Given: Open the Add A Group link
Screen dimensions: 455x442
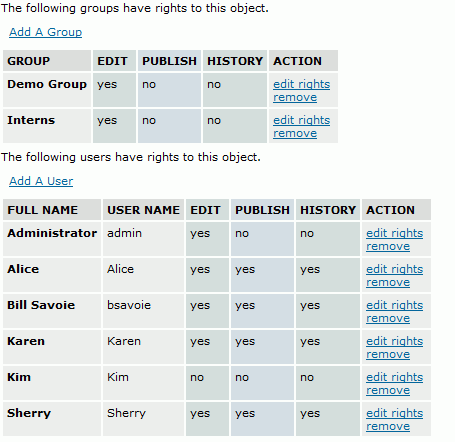Looking at the screenshot, I should click(x=45, y=32).
